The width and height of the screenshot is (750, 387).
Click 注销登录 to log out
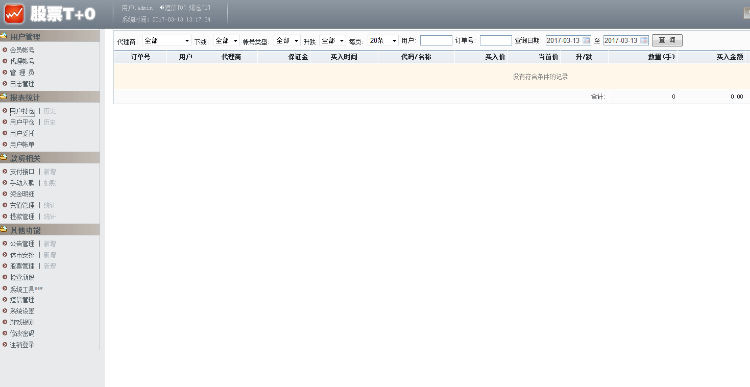pyautogui.click(x=22, y=344)
